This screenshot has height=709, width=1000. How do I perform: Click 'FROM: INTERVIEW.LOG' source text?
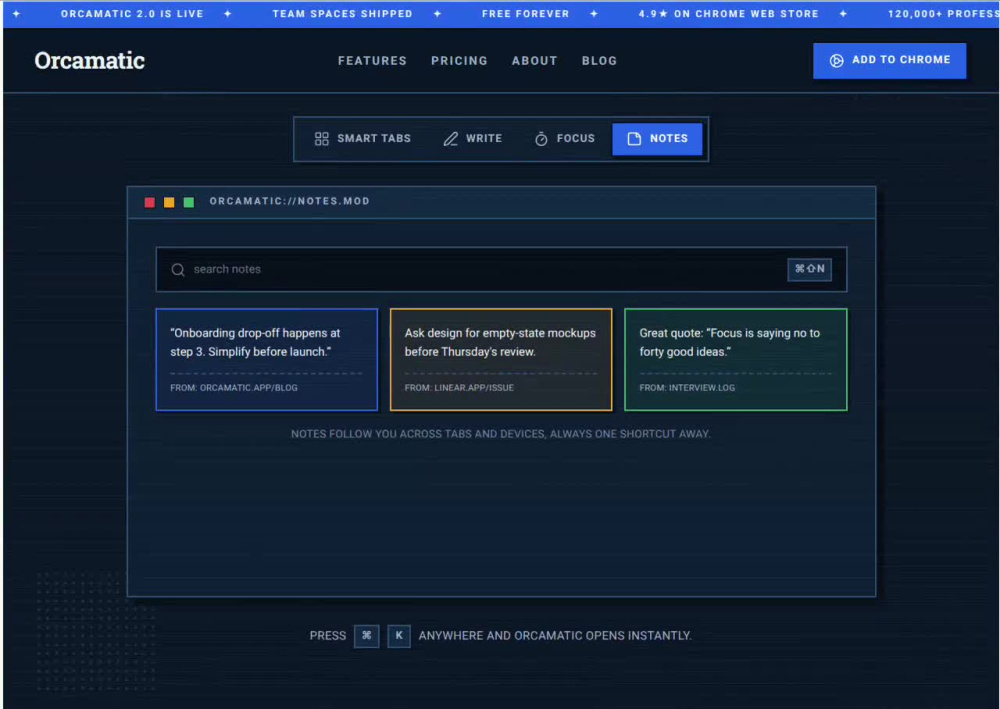(687, 388)
